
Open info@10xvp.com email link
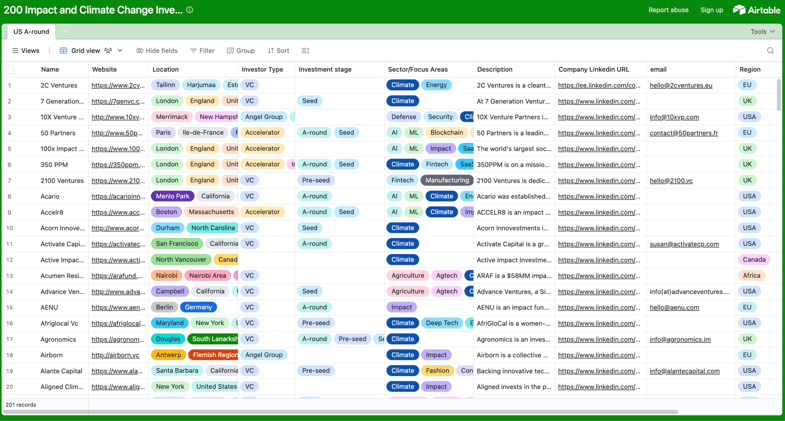click(674, 117)
